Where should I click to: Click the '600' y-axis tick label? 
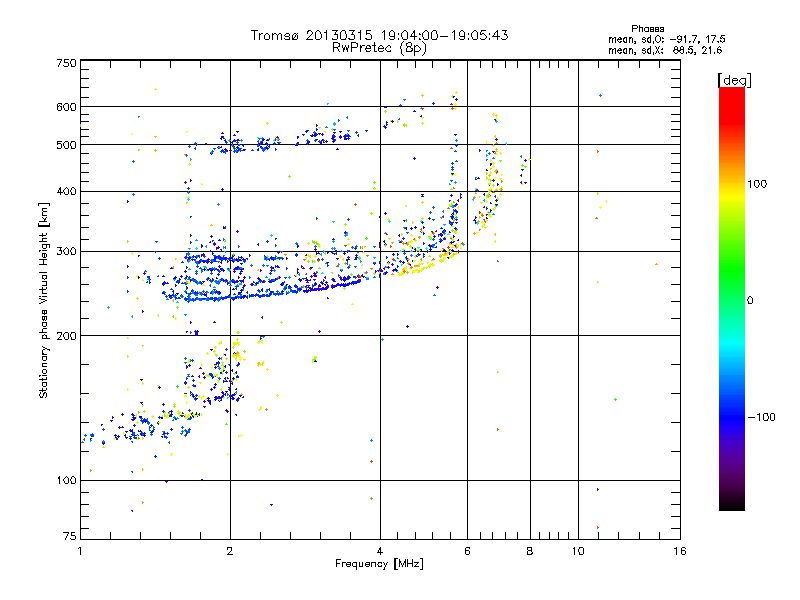point(66,107)
